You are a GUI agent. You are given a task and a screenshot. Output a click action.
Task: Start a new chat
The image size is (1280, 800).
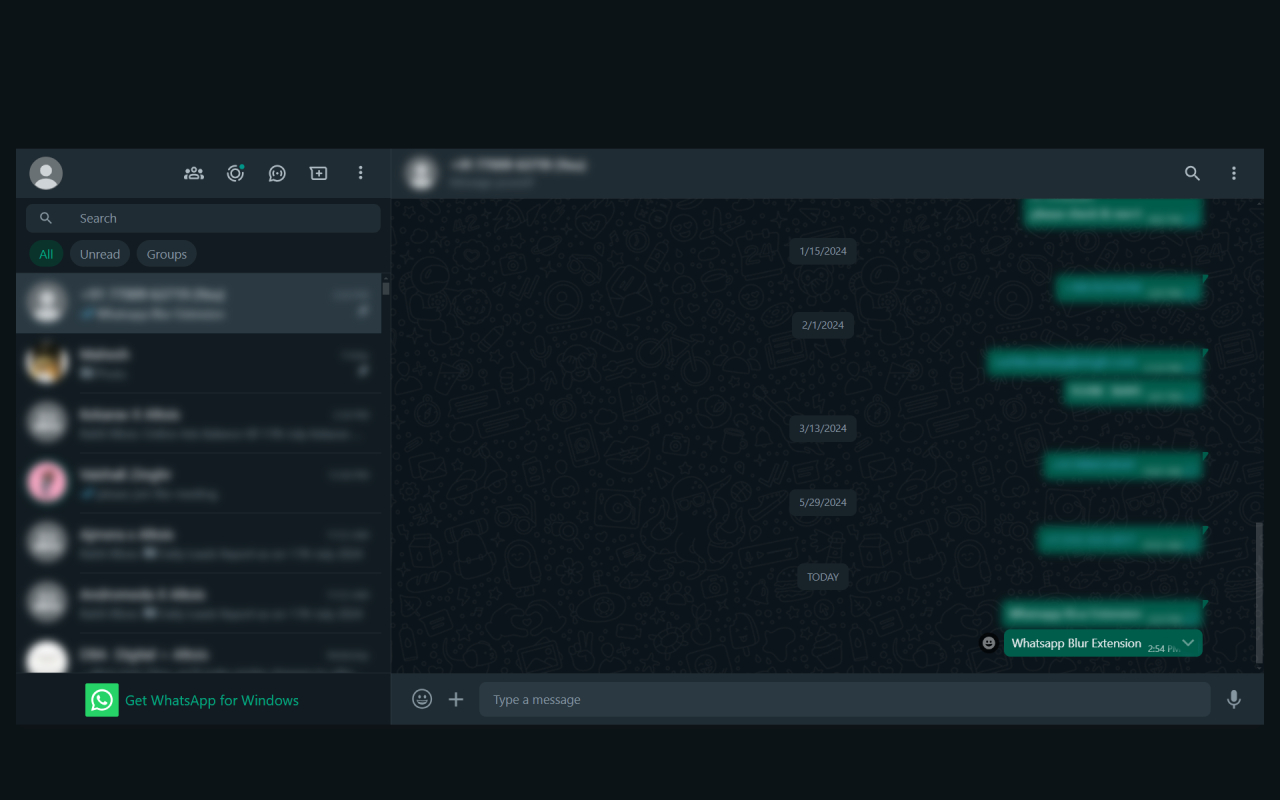pos(319,173)
